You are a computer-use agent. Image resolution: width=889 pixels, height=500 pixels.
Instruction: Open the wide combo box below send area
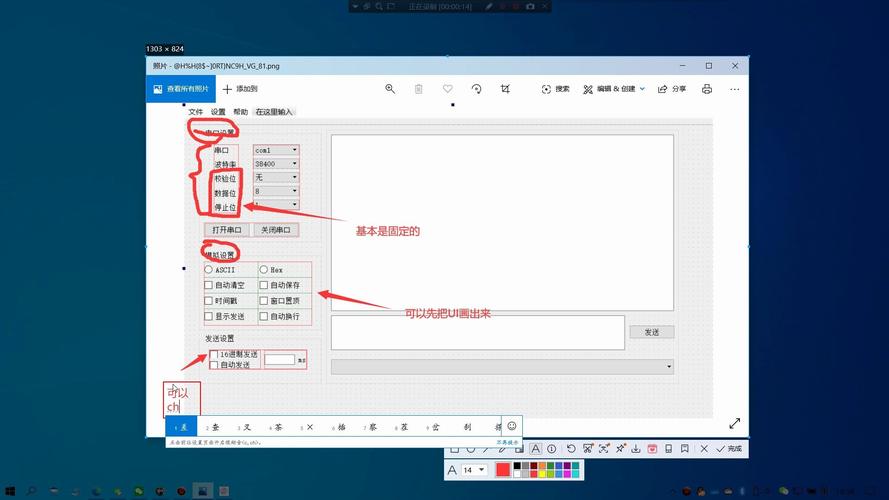tap(502, 366)
